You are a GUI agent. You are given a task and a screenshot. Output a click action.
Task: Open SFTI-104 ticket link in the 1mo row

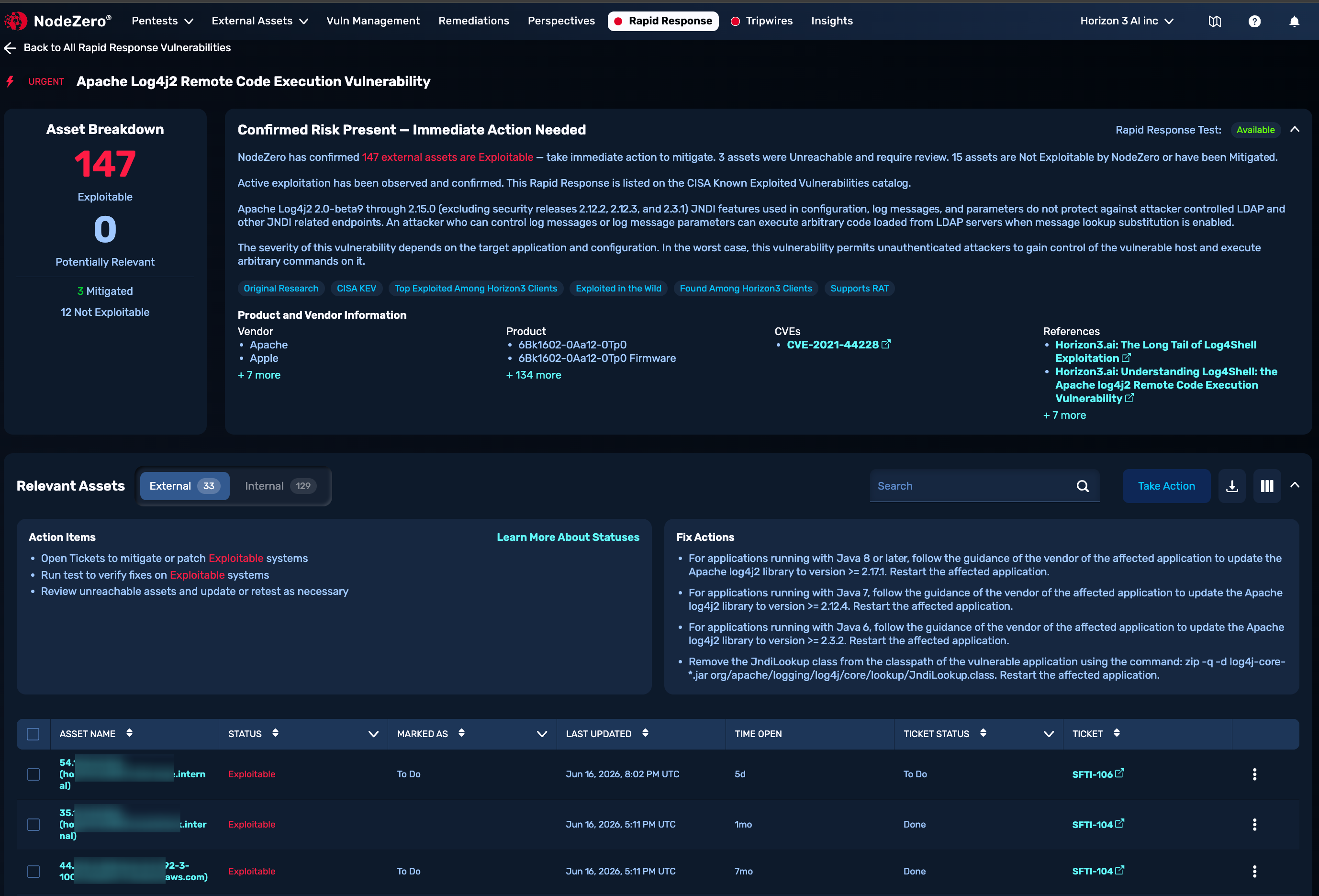pos(1092,825)
